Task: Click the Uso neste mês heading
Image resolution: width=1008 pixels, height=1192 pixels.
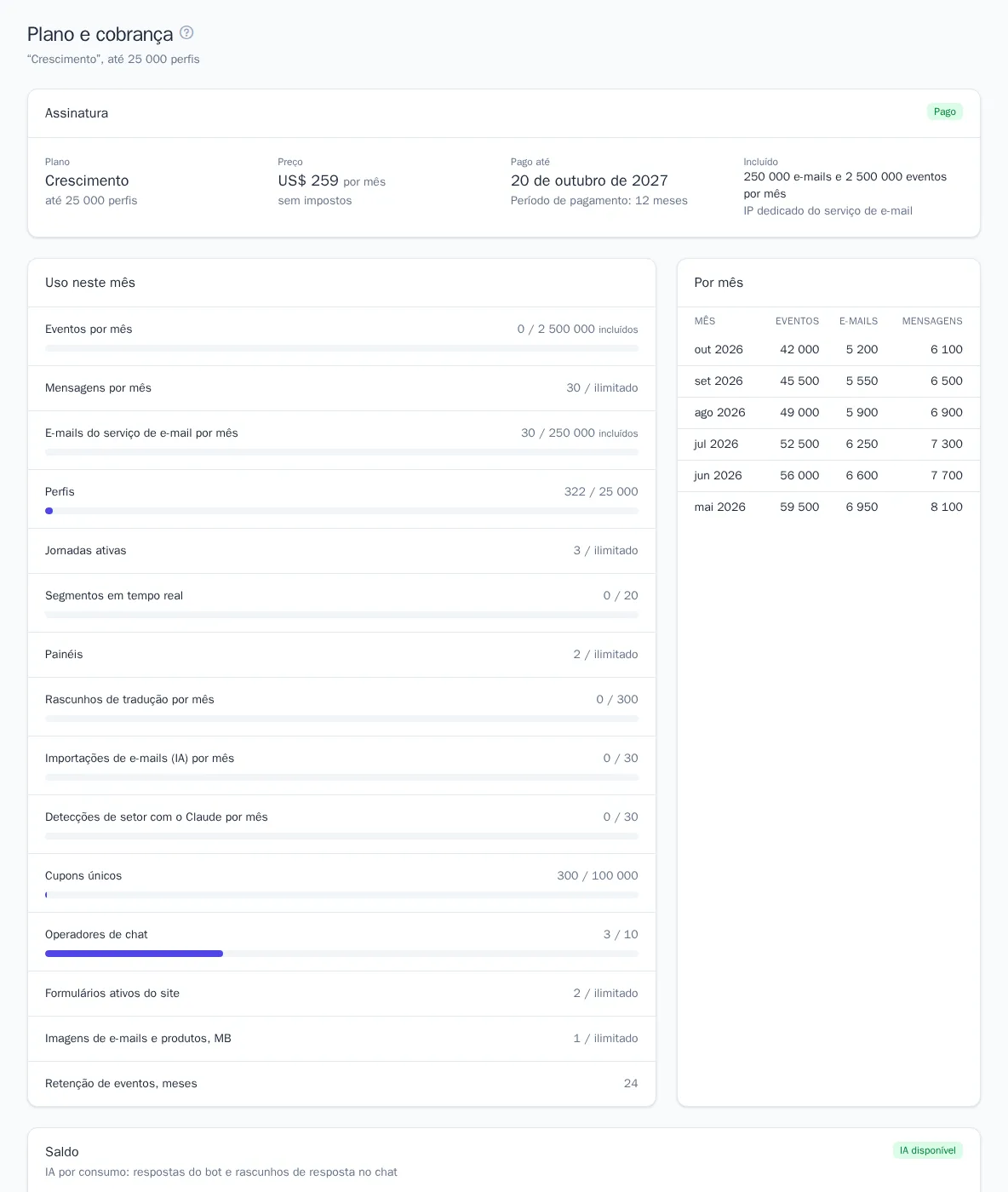Action: (x=90, y=283)
